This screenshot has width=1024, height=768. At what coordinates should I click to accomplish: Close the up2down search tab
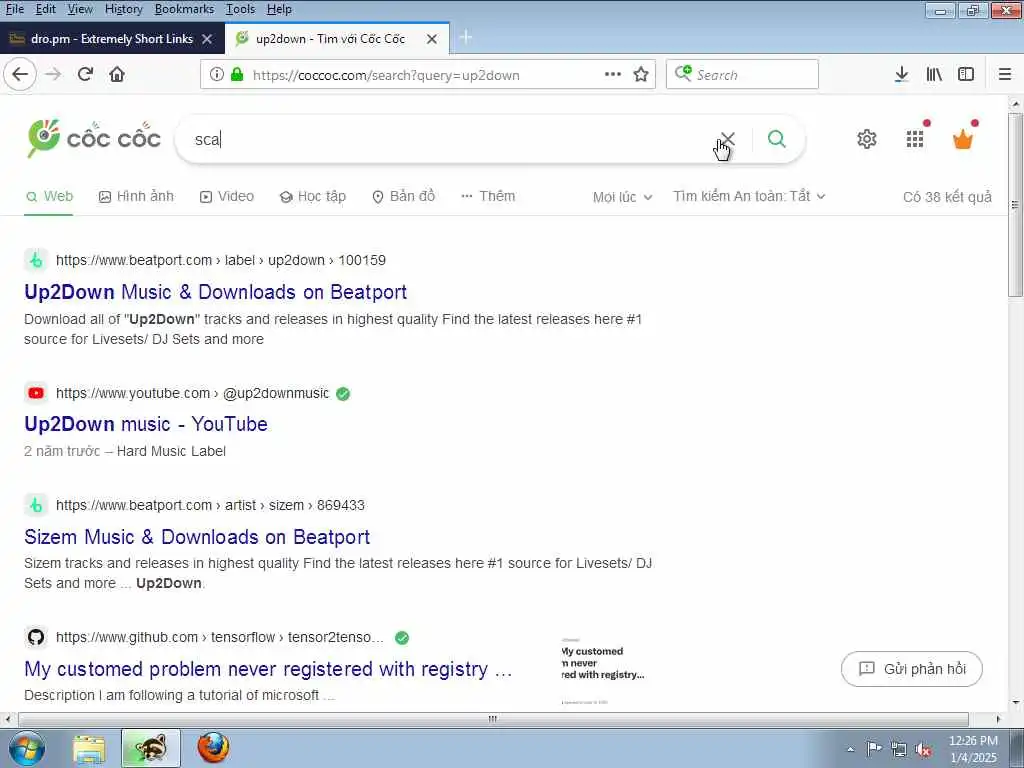432,39
